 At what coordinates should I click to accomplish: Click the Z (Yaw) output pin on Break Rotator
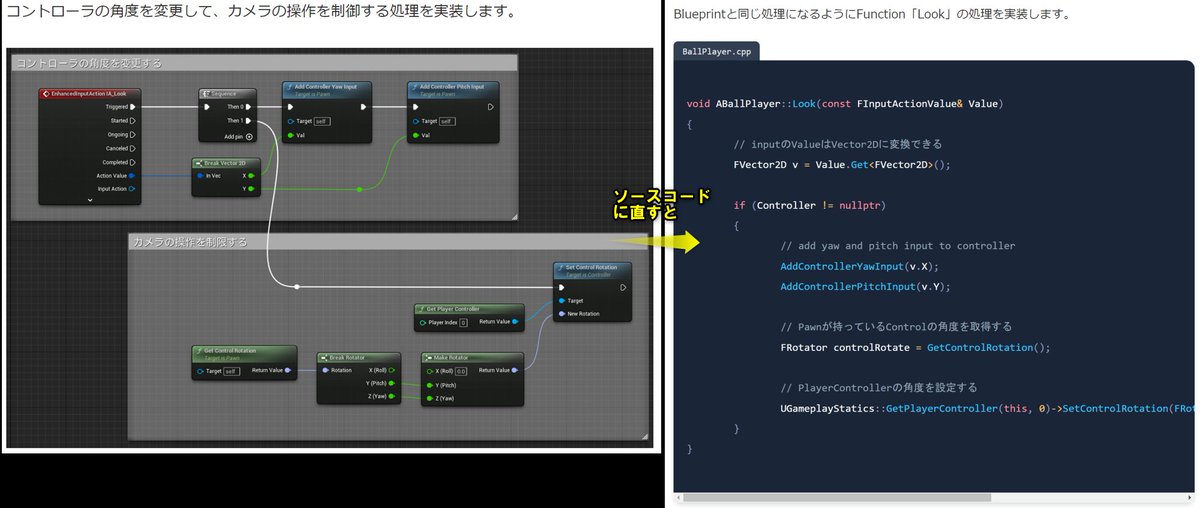point(391,396)
